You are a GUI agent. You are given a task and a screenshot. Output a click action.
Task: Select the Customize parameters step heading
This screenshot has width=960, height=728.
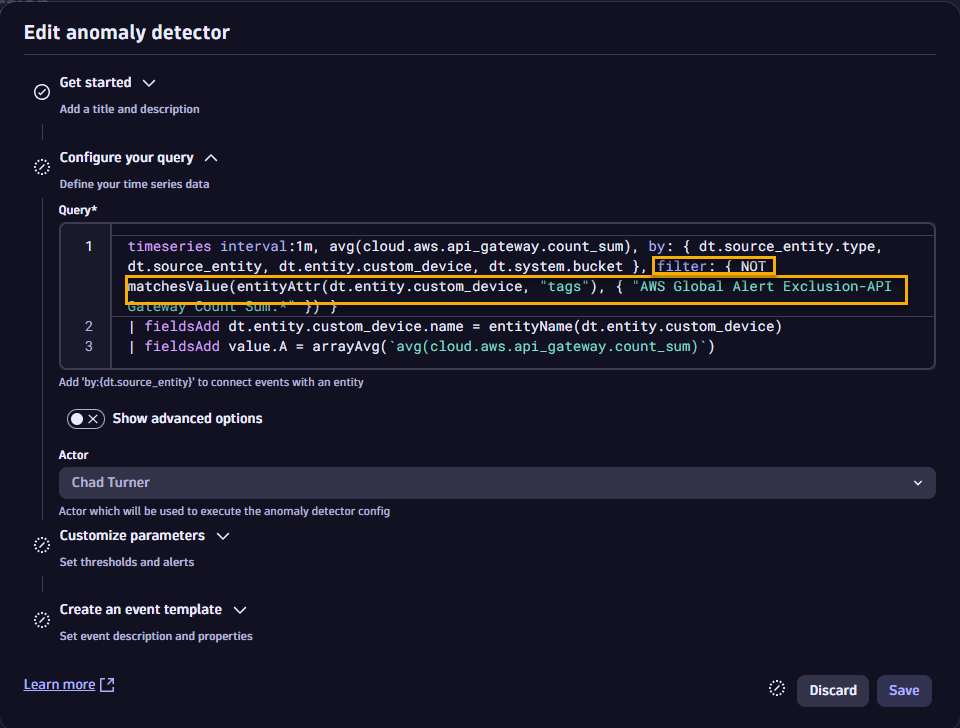tap(132, 536)
